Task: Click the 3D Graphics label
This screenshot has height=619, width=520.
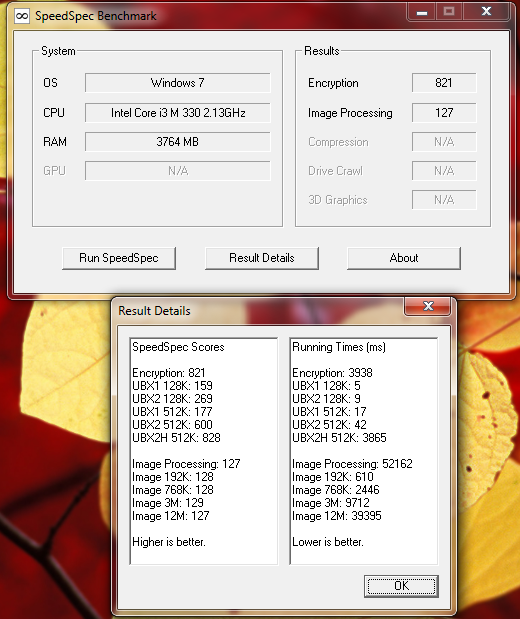Action: [x=338, y=200]
